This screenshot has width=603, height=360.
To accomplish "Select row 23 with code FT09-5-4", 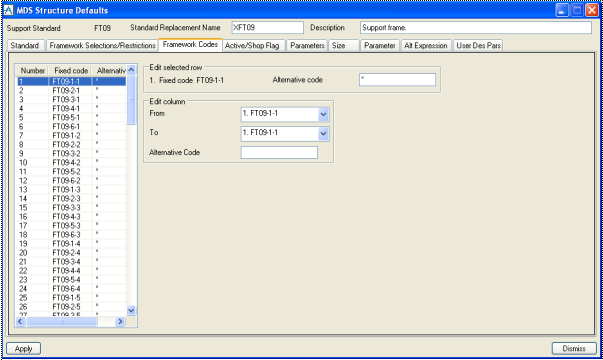I will click(x=71, y=280).
